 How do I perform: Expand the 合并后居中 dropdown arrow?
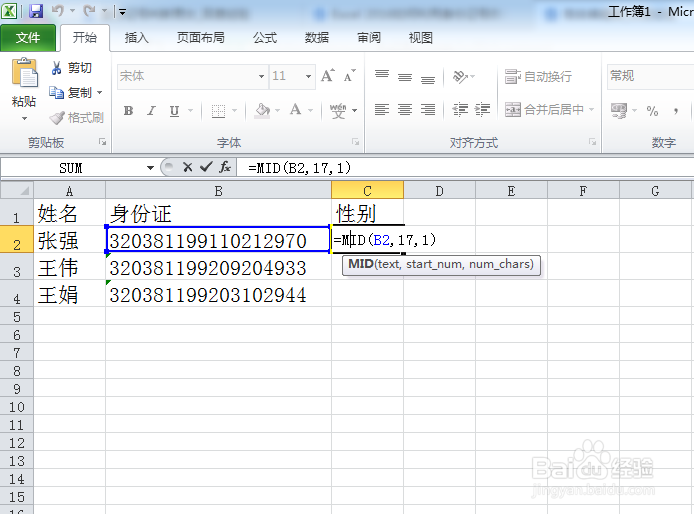pos(591,109)
